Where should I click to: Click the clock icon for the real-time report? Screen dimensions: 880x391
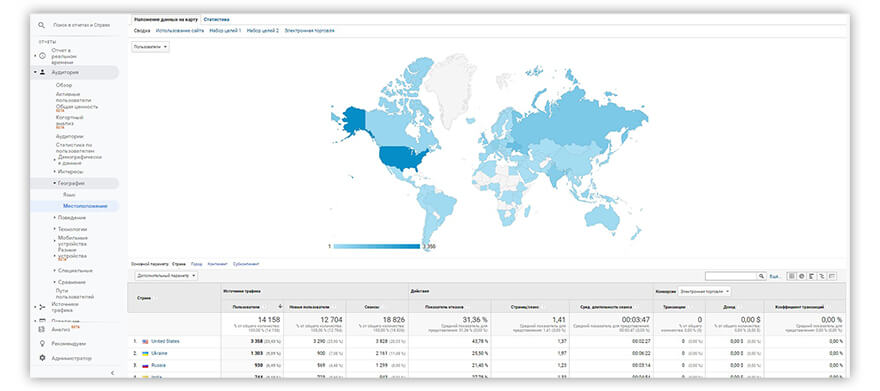42,56
